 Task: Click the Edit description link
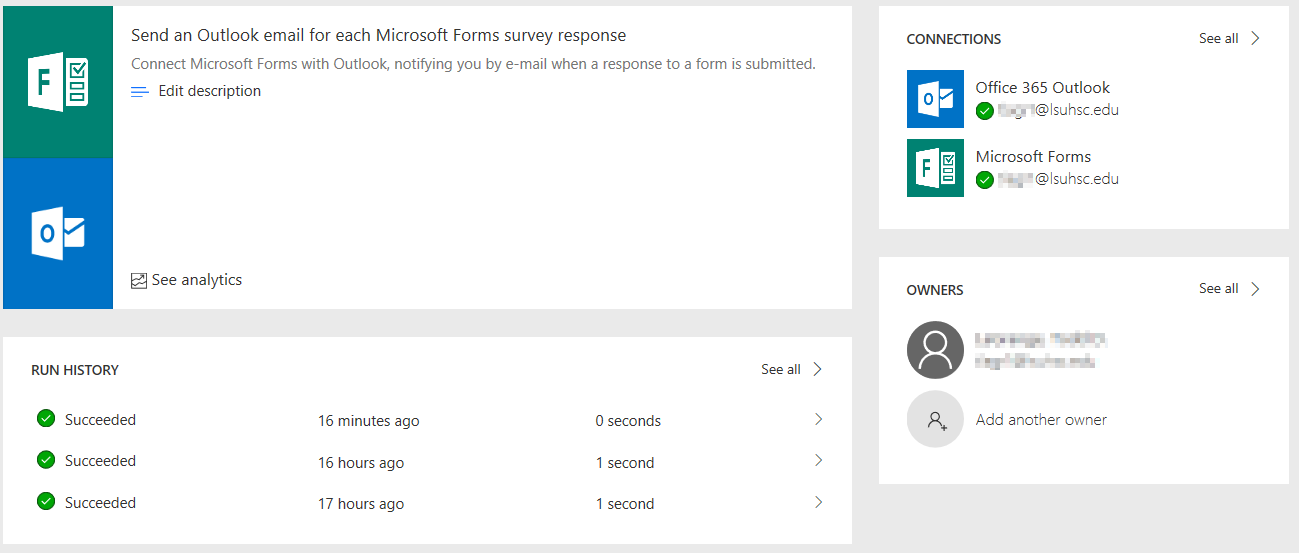click(x=209, y=91)
